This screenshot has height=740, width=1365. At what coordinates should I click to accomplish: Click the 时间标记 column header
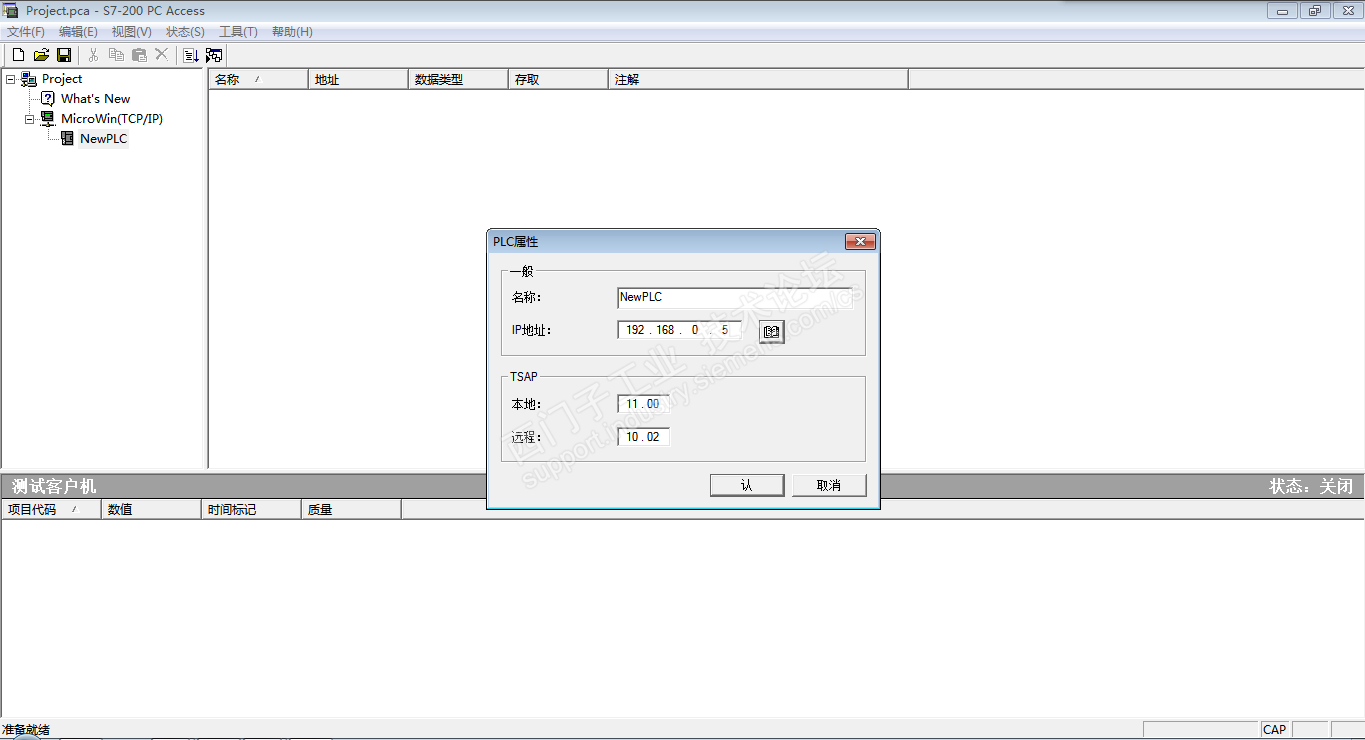(x=251, y=510)
